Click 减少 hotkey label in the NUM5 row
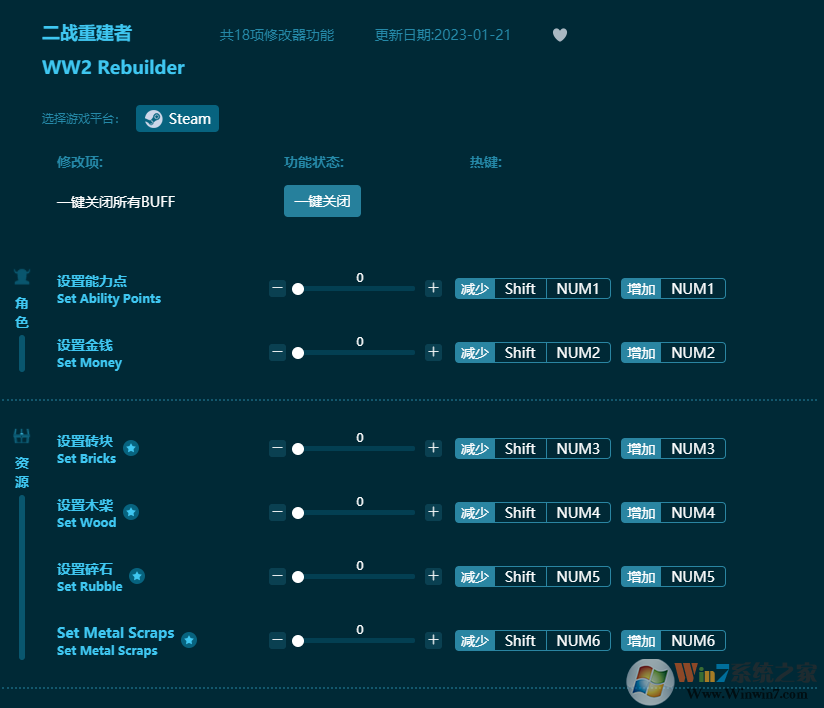This screenshot has width=824, height=708. [475, 577]
